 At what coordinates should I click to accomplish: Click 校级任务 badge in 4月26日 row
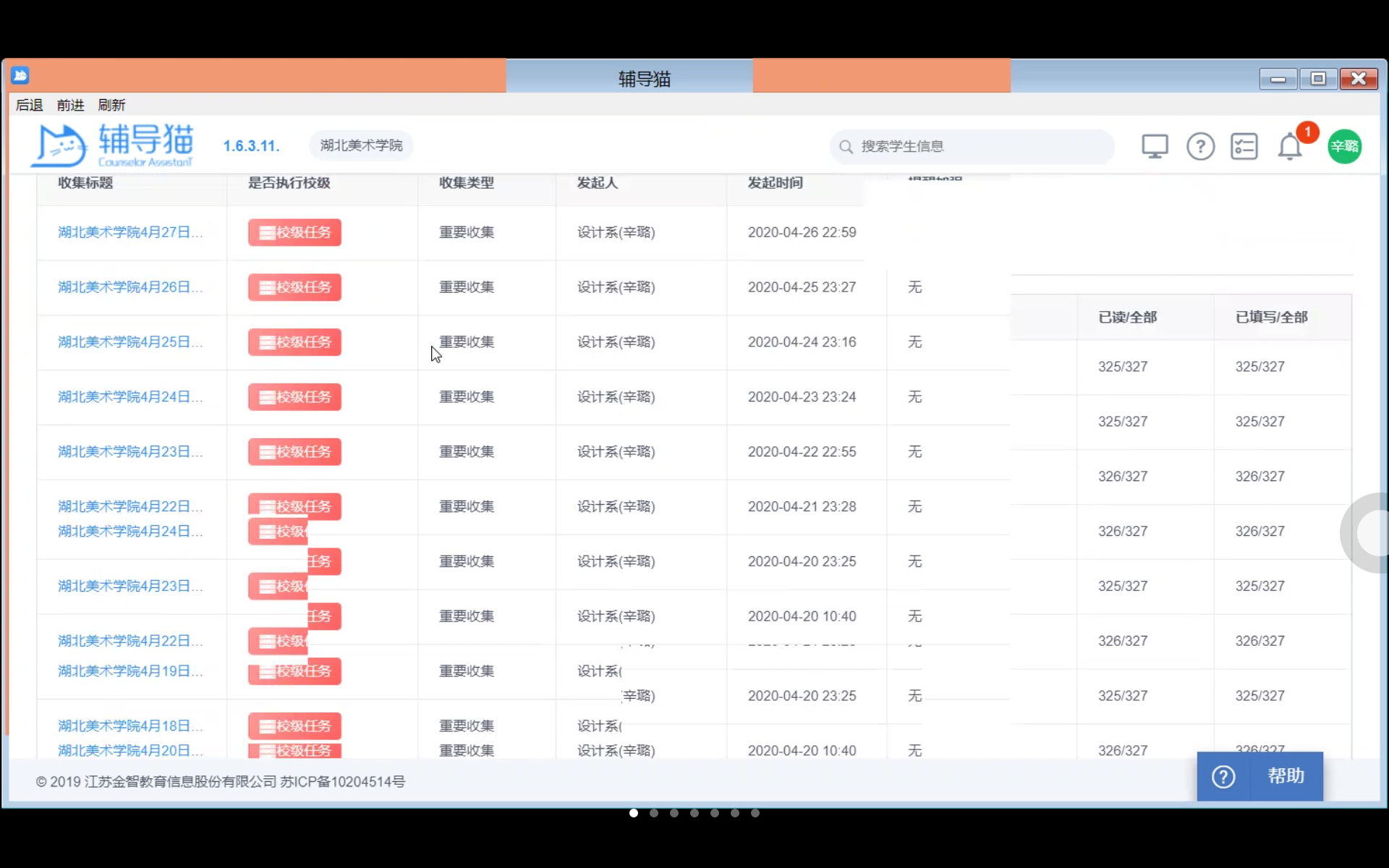coord(294,287)
